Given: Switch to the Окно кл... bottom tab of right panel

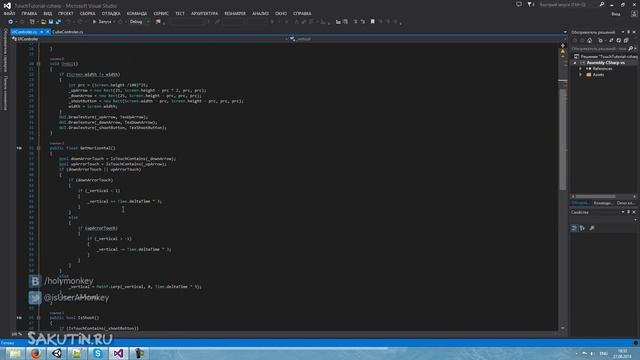Looking at the screenshot, I should point(626,203).
